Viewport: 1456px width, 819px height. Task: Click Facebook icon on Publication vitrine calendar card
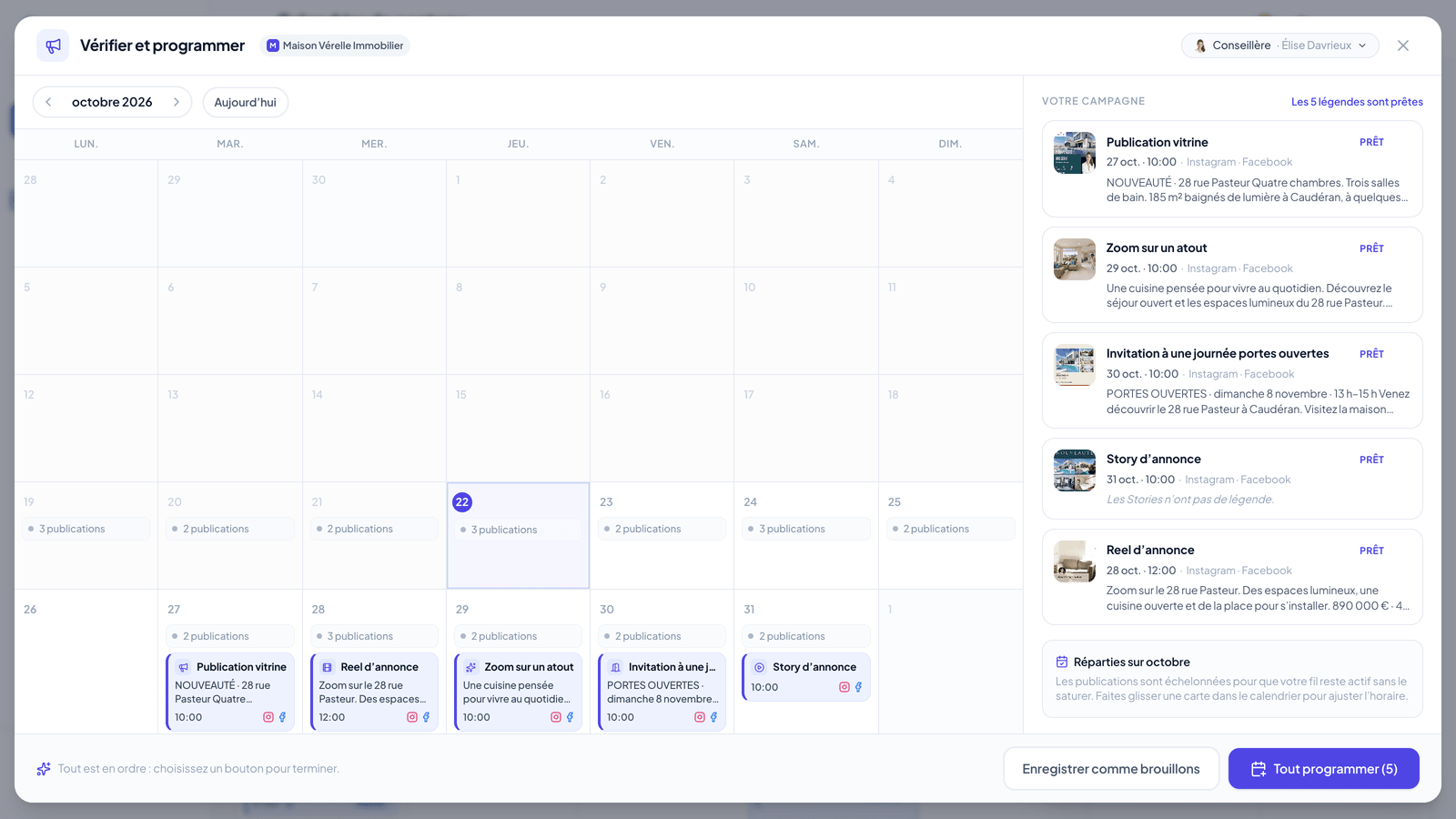click(282, 717)
